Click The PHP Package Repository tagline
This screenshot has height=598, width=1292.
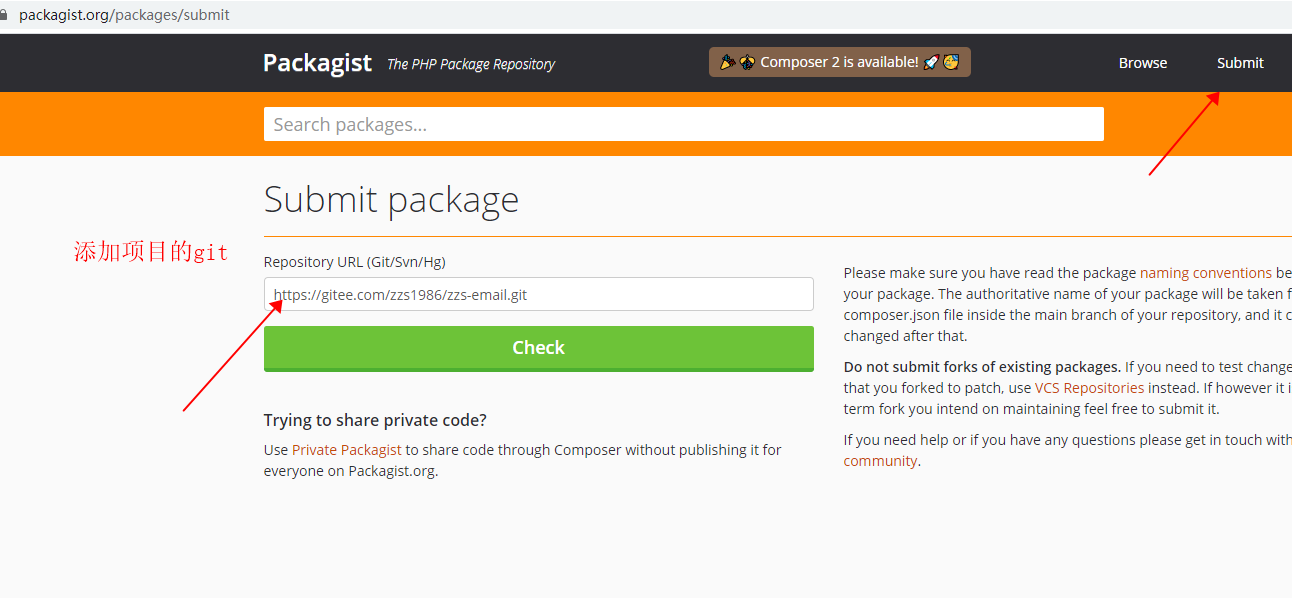(471, 64)
